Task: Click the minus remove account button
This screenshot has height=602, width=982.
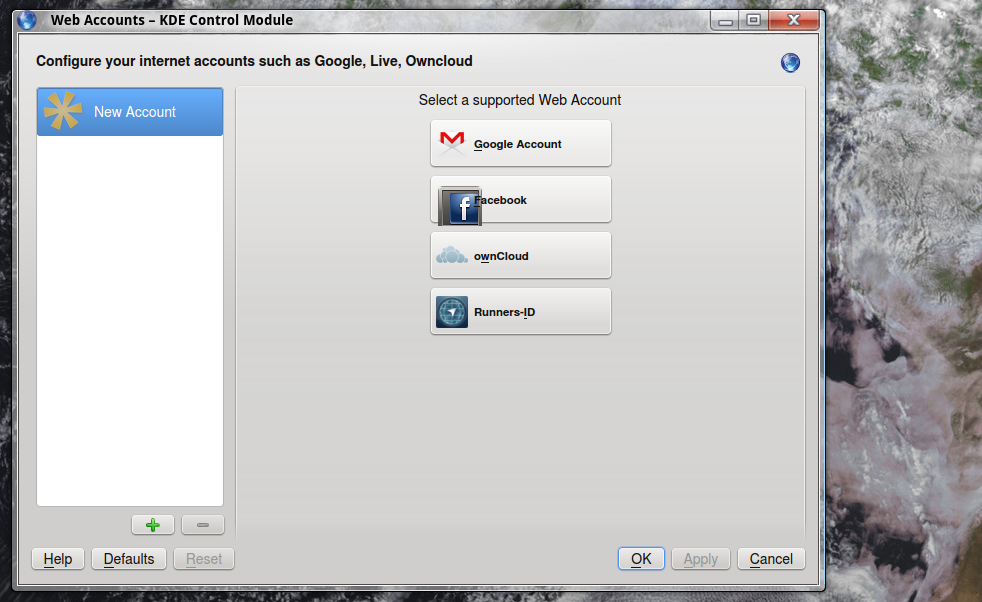Action: 203,525
